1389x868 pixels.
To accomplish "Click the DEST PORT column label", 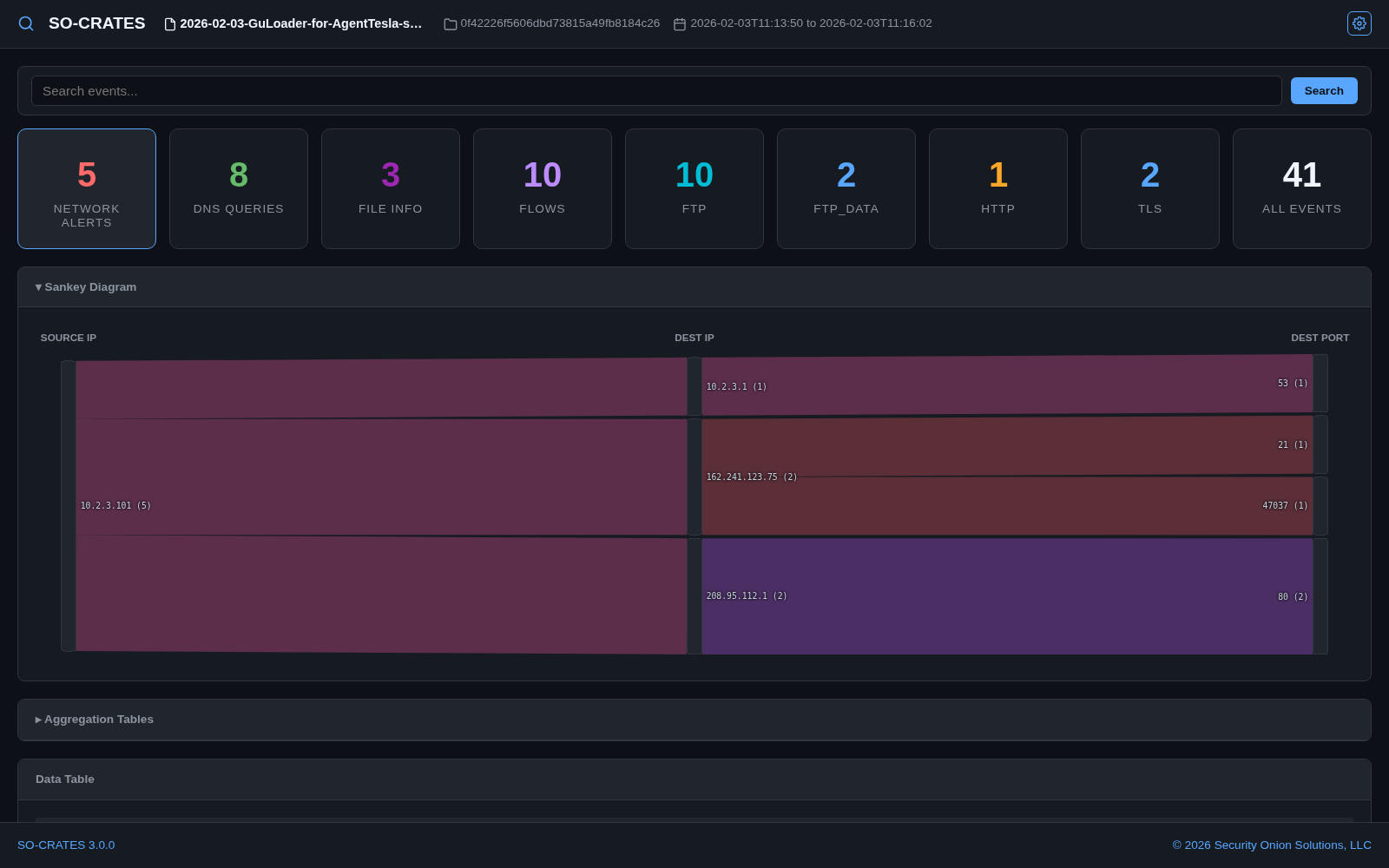I will (x=1320, y=338).
